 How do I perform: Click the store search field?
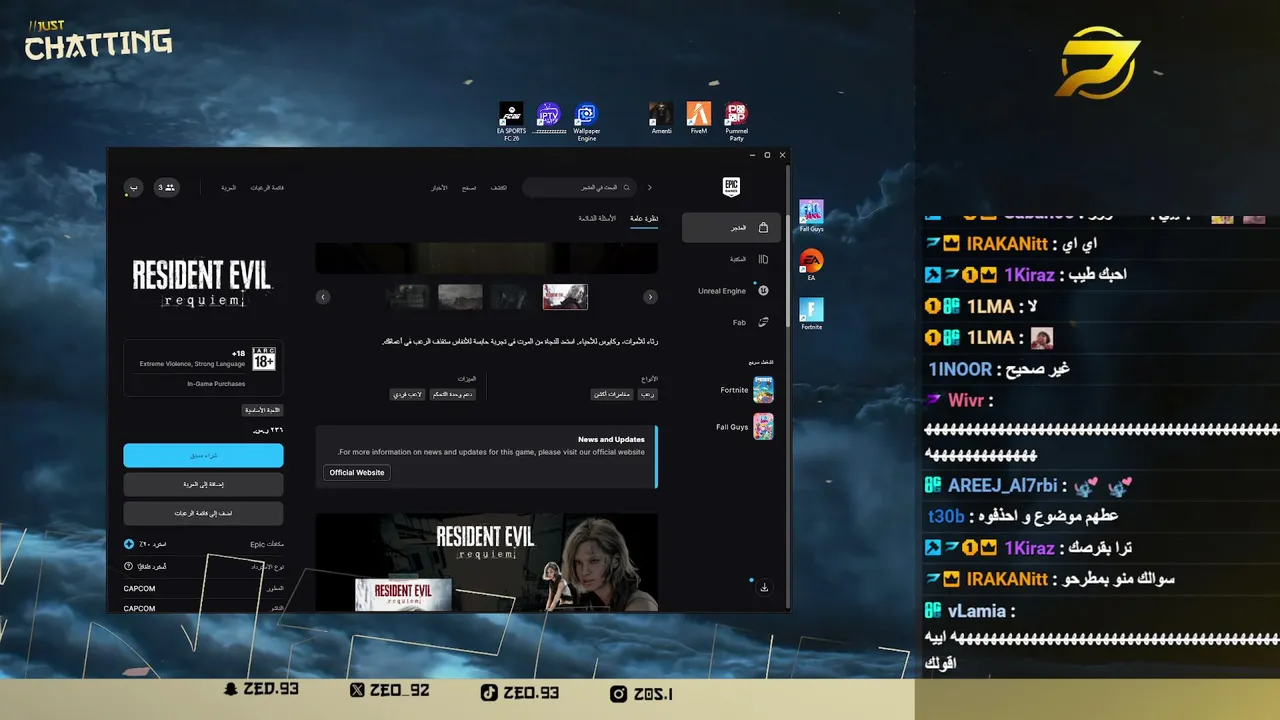pos(580,187)
